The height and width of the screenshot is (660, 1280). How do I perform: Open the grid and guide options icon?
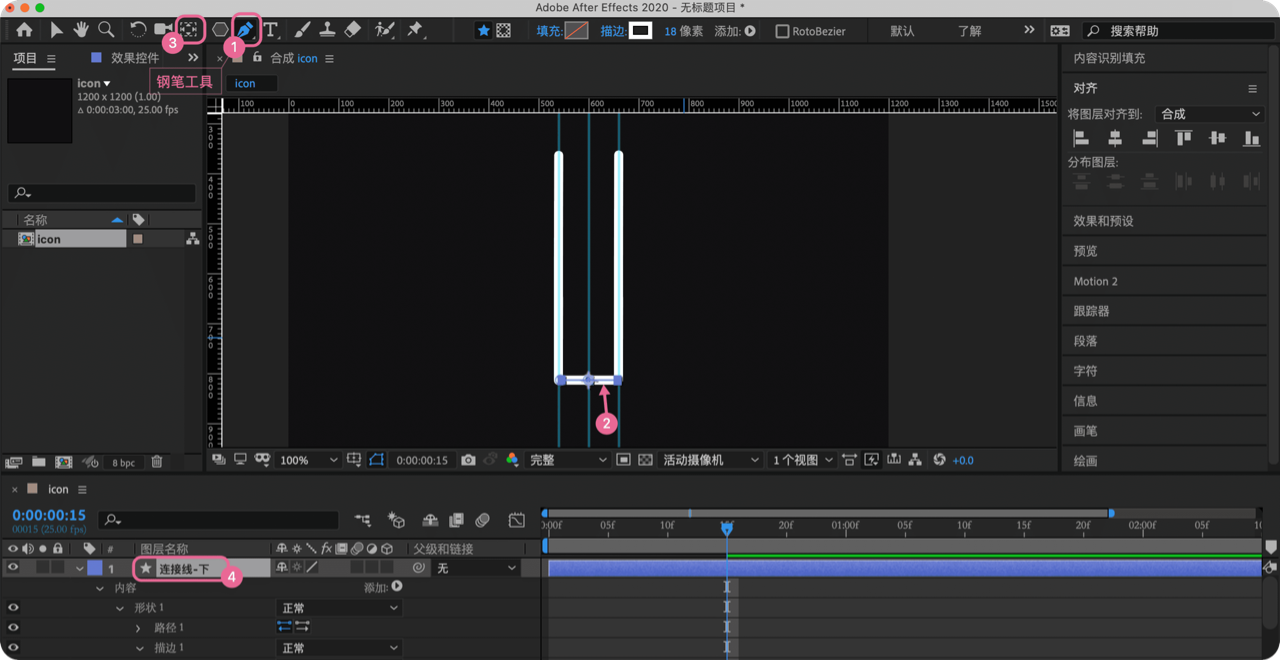[x=354, y=460]
